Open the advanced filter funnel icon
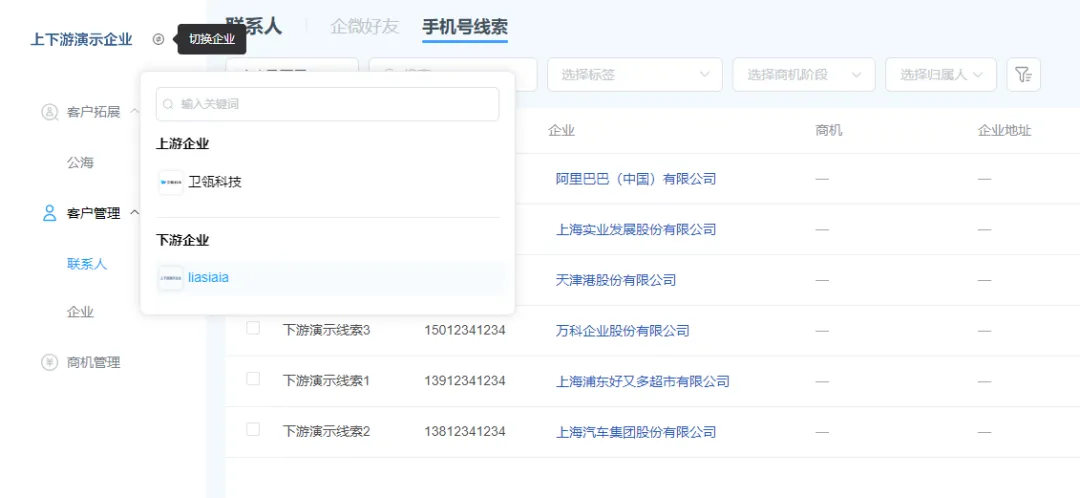Image resolution: width=1080 pixels, height=498 pixels. pyautogui.click(x=1023, y=75)
